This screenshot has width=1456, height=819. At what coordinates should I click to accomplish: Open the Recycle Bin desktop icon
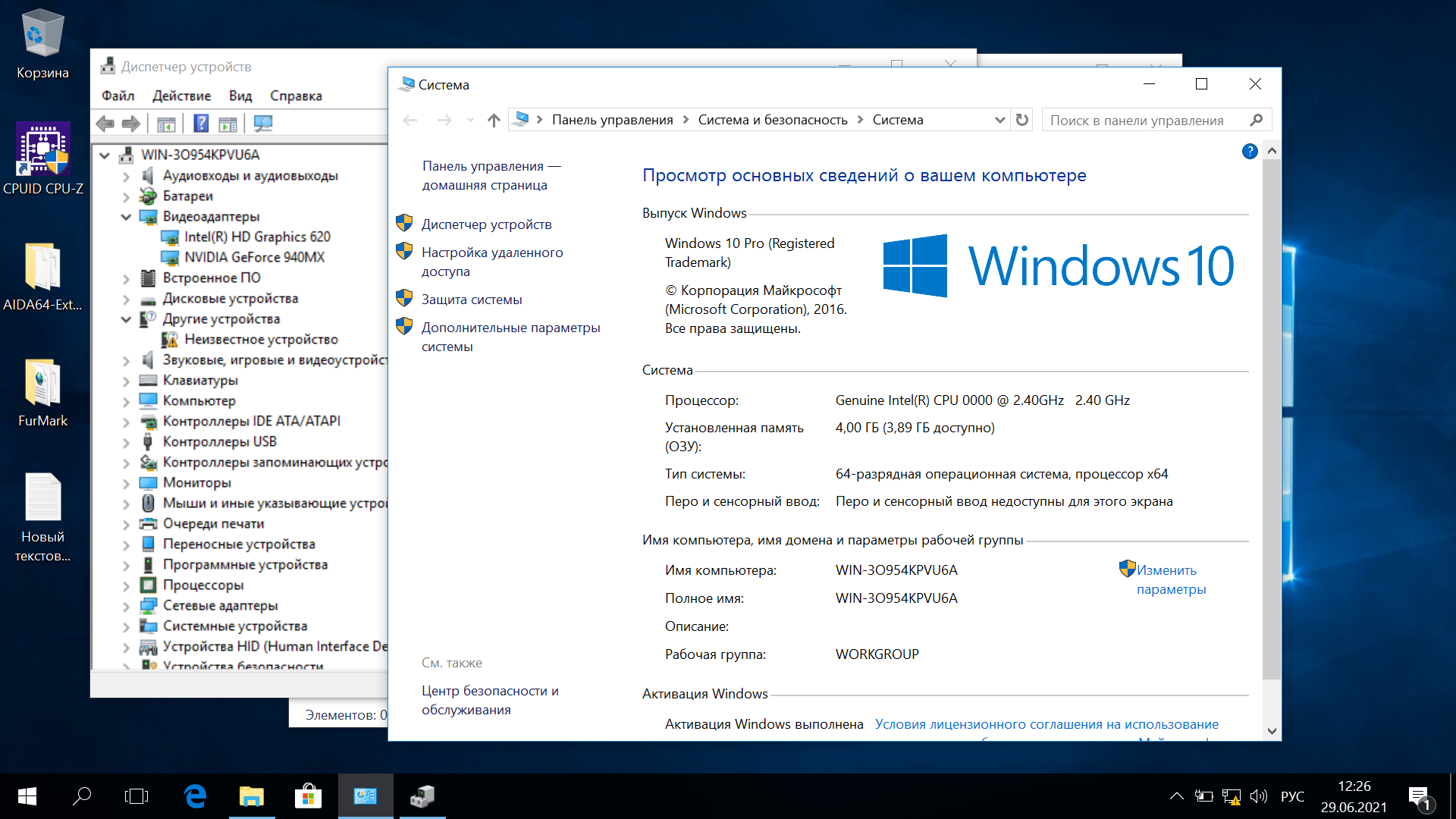(42, 44)
